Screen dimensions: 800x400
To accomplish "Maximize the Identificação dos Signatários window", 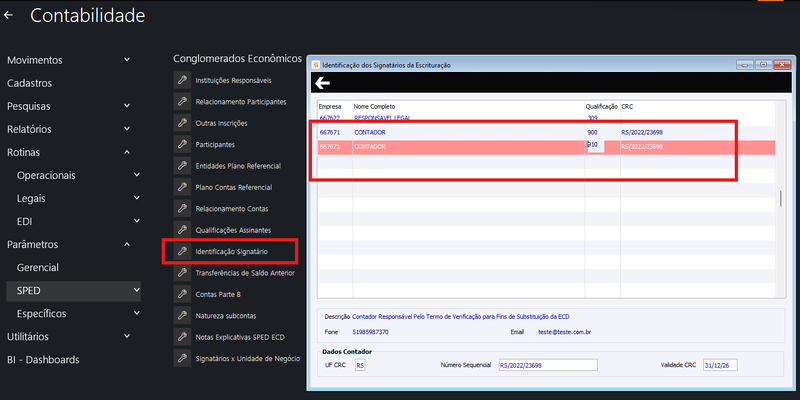I will click(764, 65).
